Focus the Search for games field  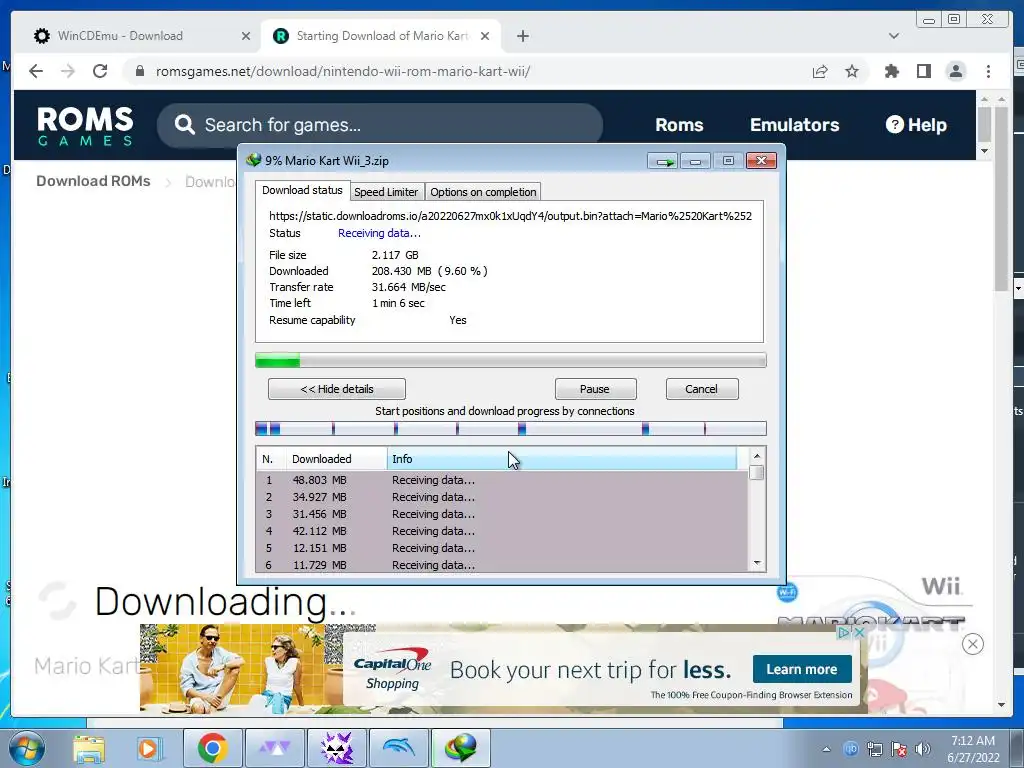[x=379, y=125]
